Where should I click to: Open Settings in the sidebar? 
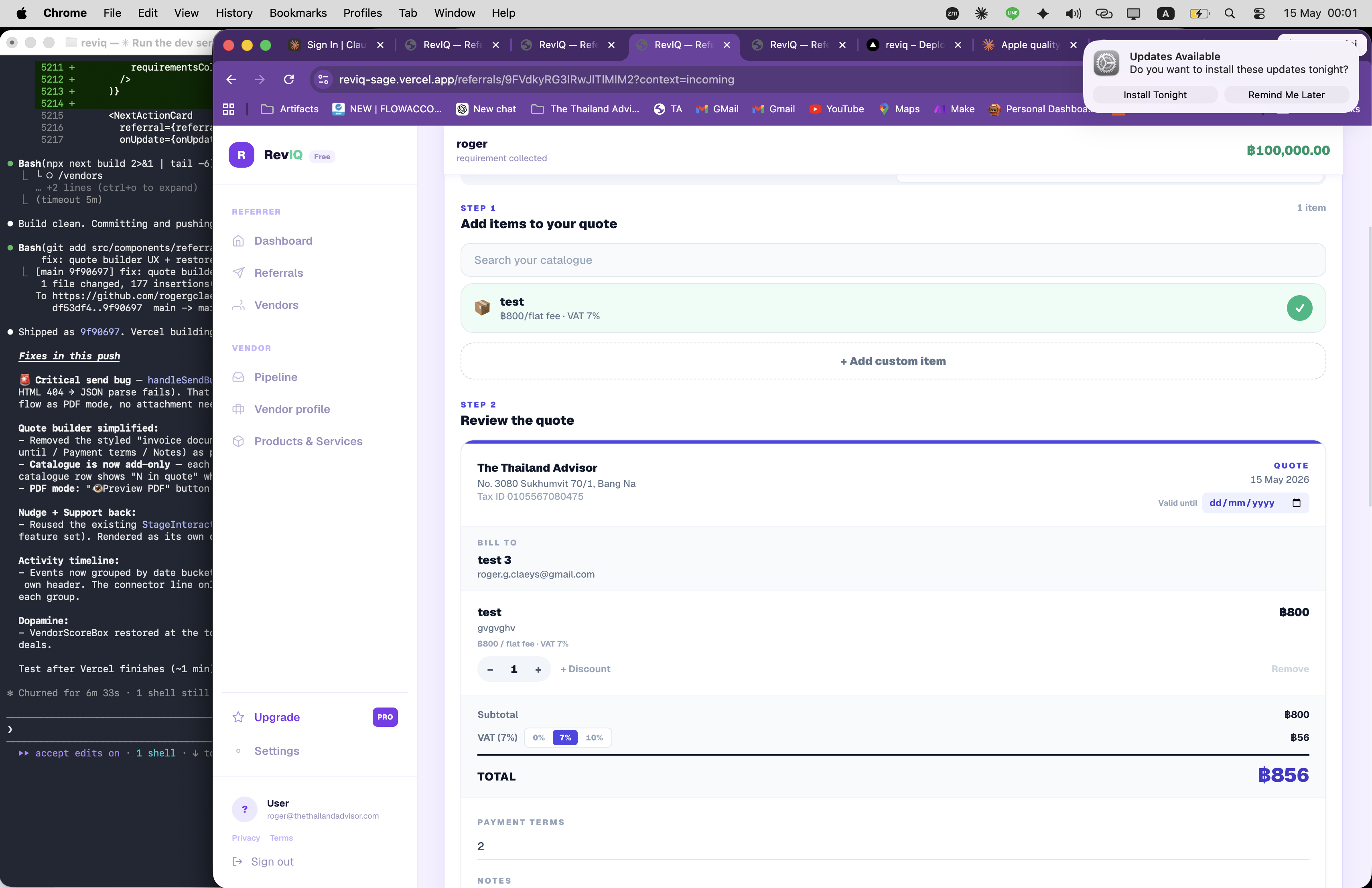(x=276, y=751)
